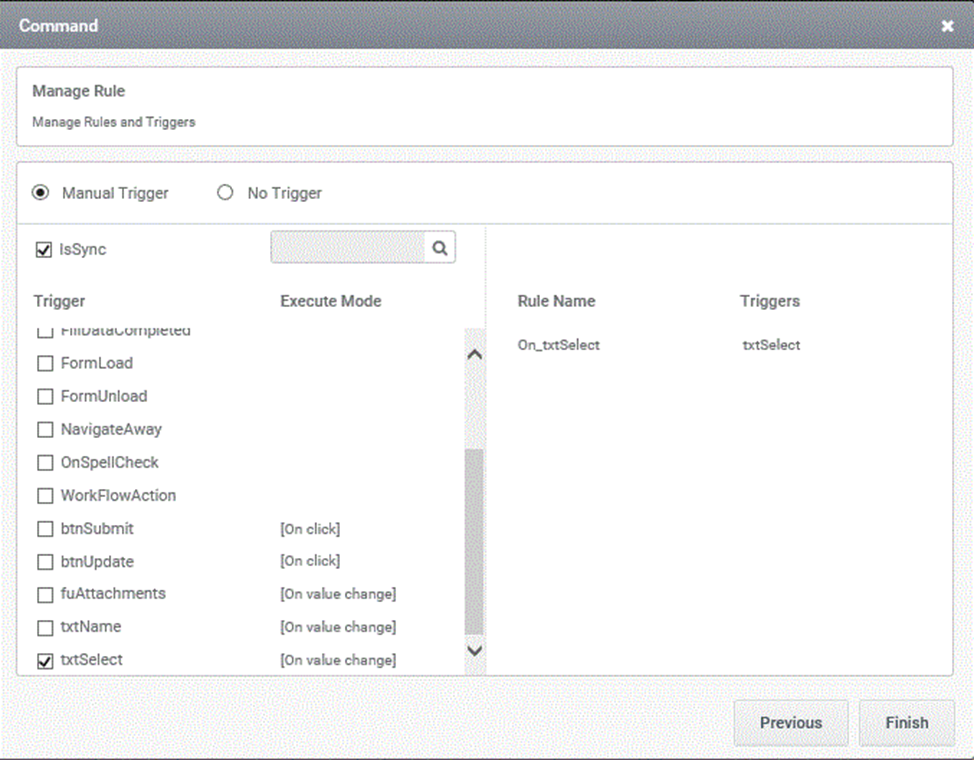Check the OnSpellCheck trigger
The width and height of the screenshot is (974, 760).
(45, 463)
